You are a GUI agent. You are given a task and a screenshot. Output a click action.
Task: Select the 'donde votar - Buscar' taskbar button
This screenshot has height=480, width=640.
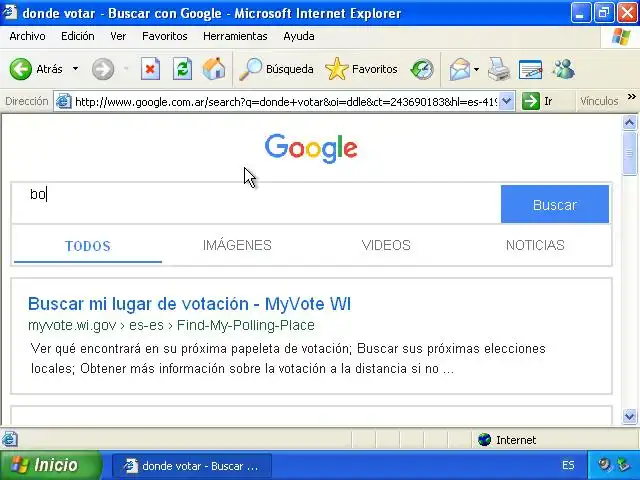(x=191, y=466)
